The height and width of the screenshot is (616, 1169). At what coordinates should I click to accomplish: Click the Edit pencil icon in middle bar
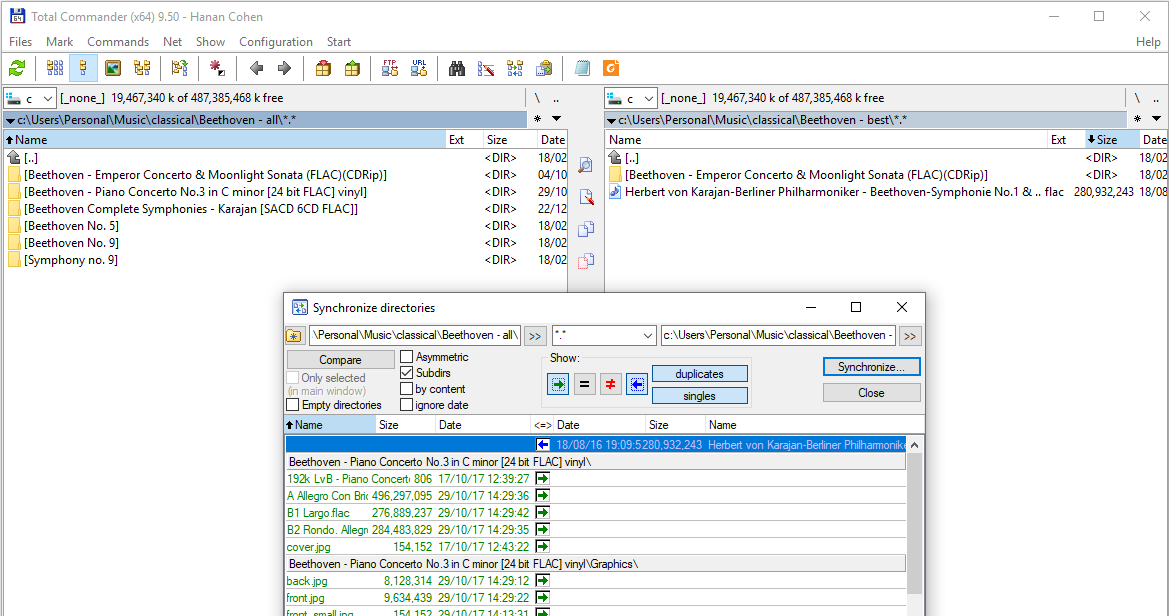pyautogui.click(x=586, y=197)
